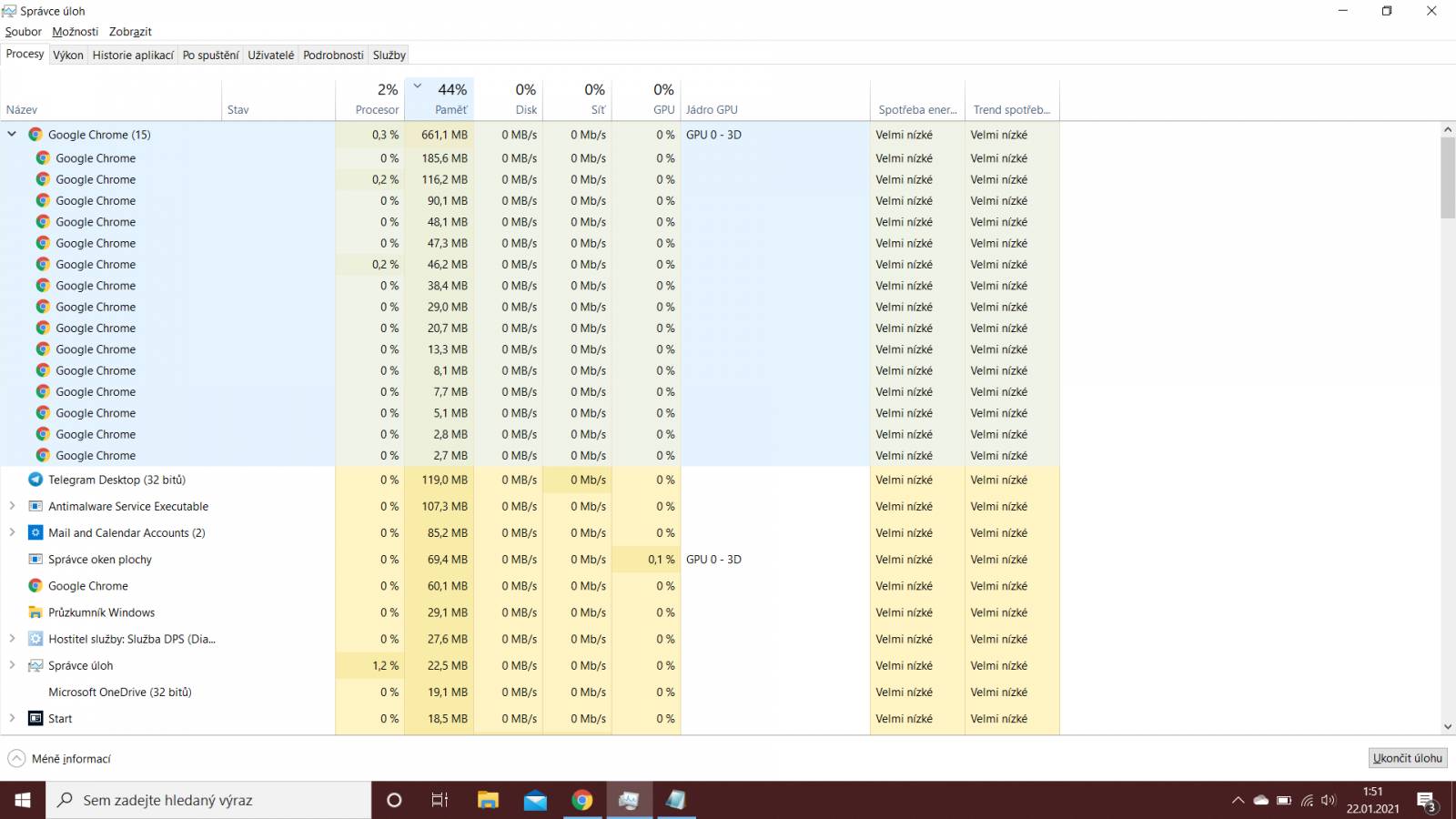The image size is (1456, 819).
Task: Switch to Task Manager taskbar icon
Action: [629, 800]
